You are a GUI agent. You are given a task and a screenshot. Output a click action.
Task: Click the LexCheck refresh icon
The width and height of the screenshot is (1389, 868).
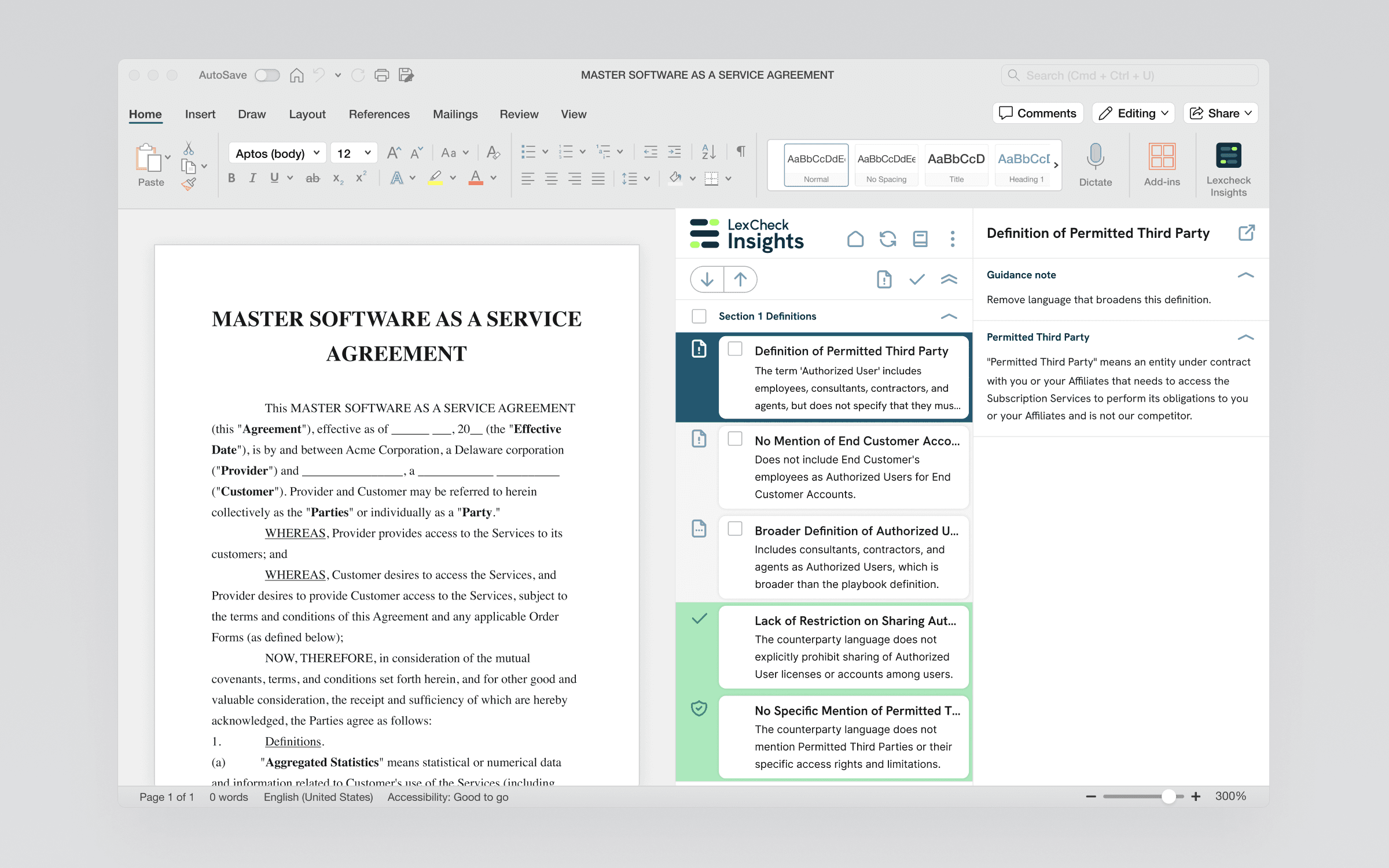888,239
